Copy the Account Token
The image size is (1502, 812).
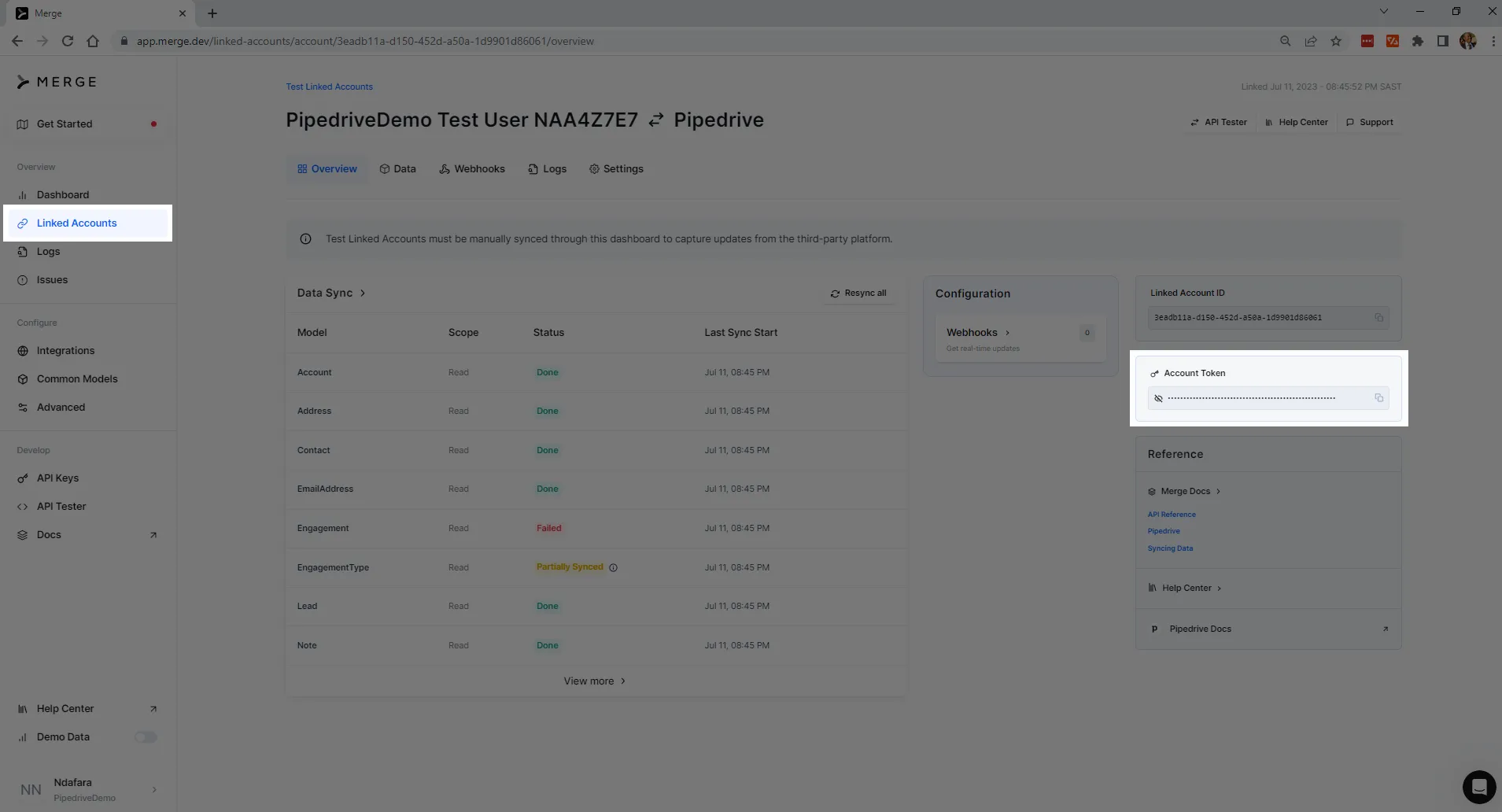[1378, 397]
